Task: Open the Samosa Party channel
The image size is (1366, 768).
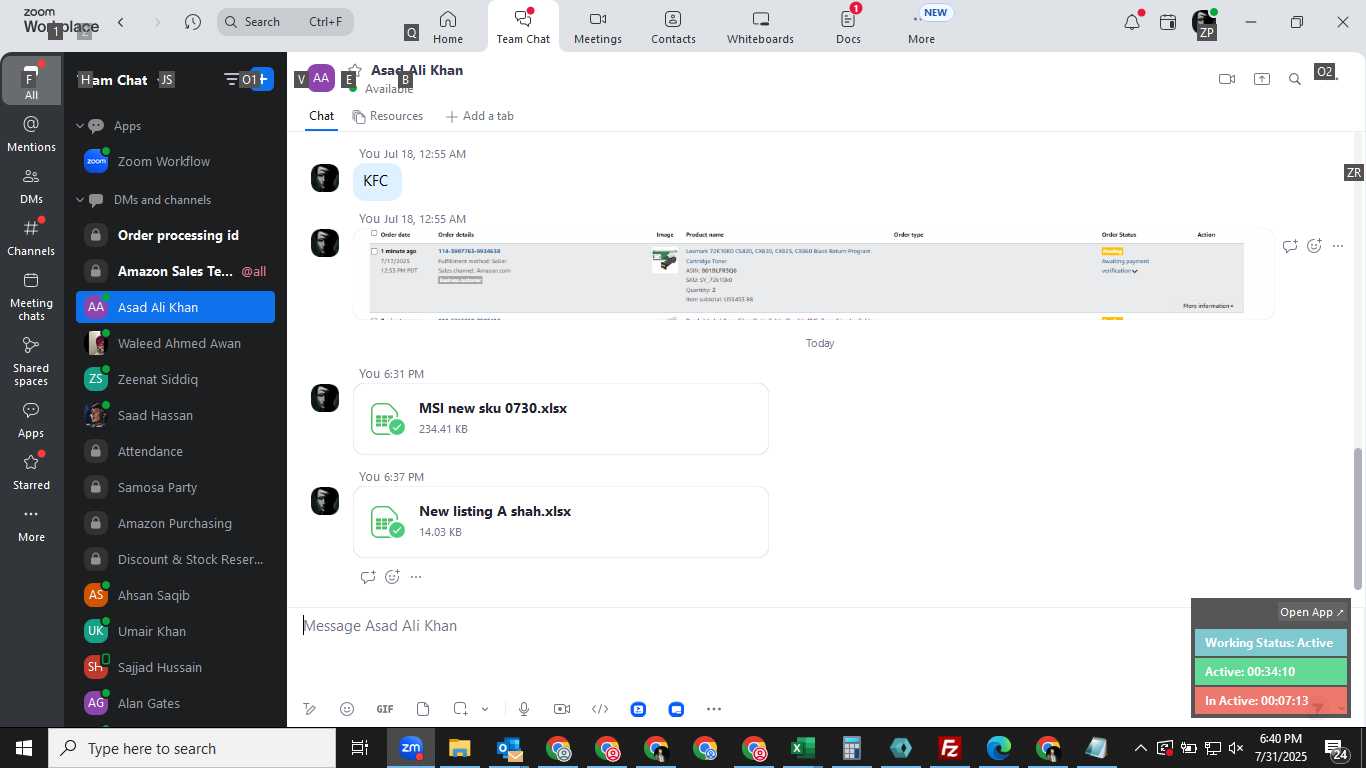Action: [x=175, y=487]
